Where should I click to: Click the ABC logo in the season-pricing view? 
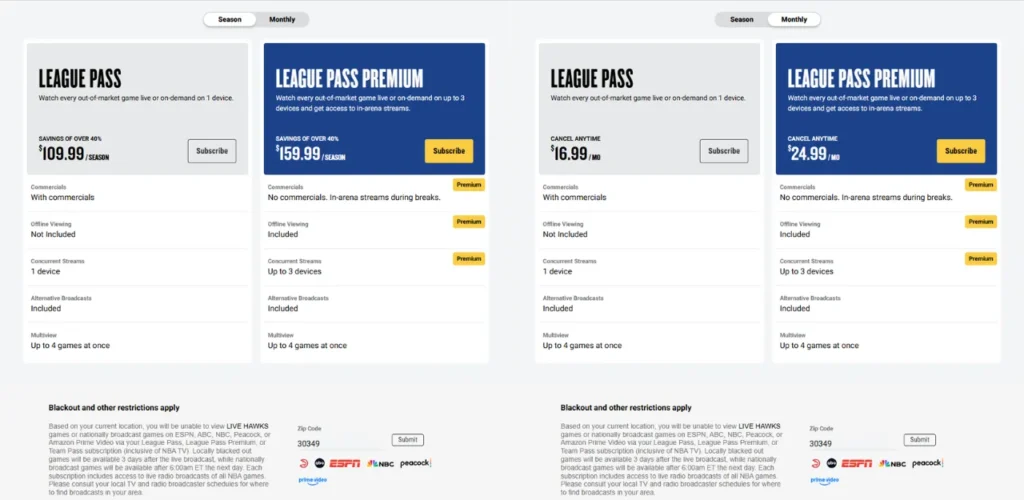(x=321, y=463)
